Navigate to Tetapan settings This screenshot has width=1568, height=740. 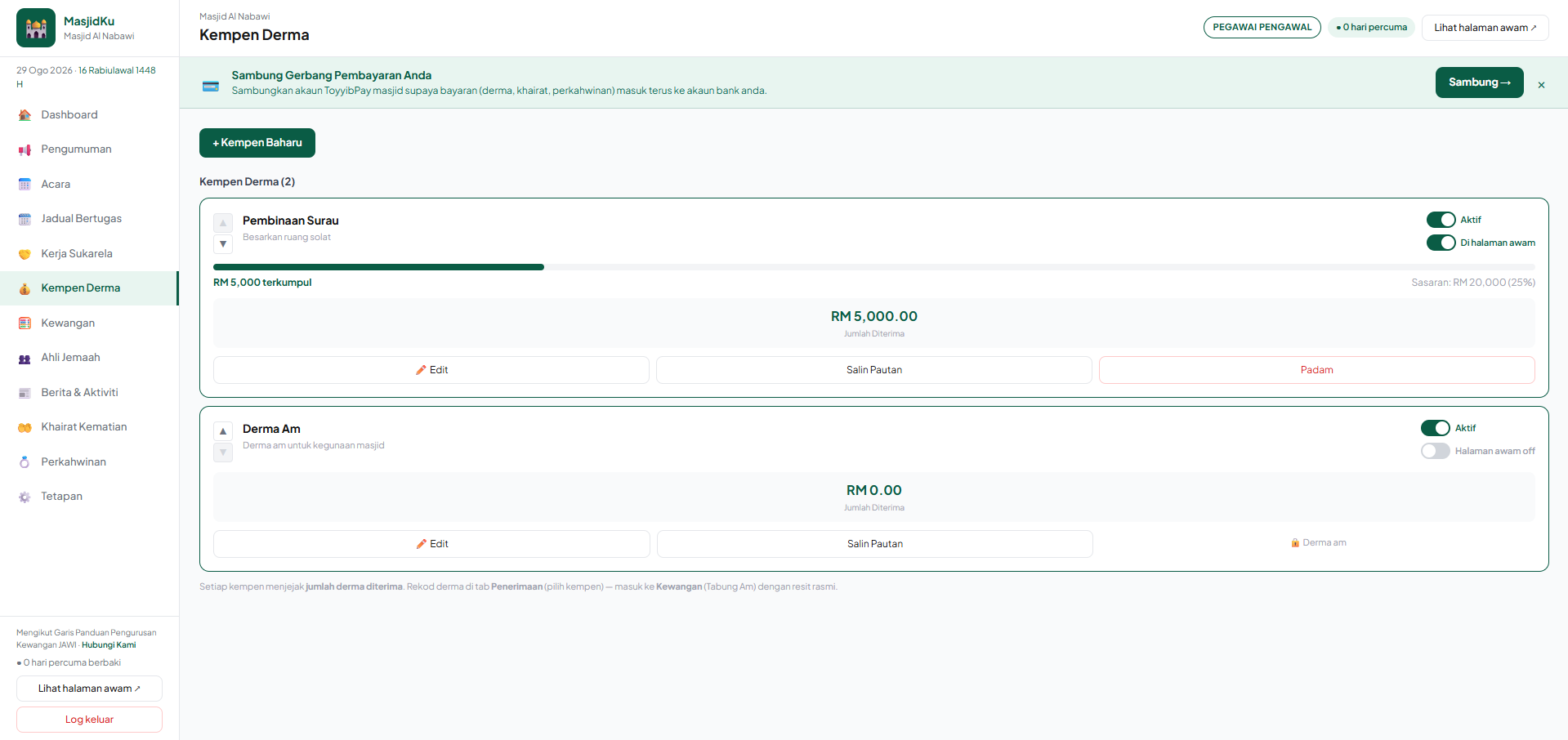click(89, 497)
